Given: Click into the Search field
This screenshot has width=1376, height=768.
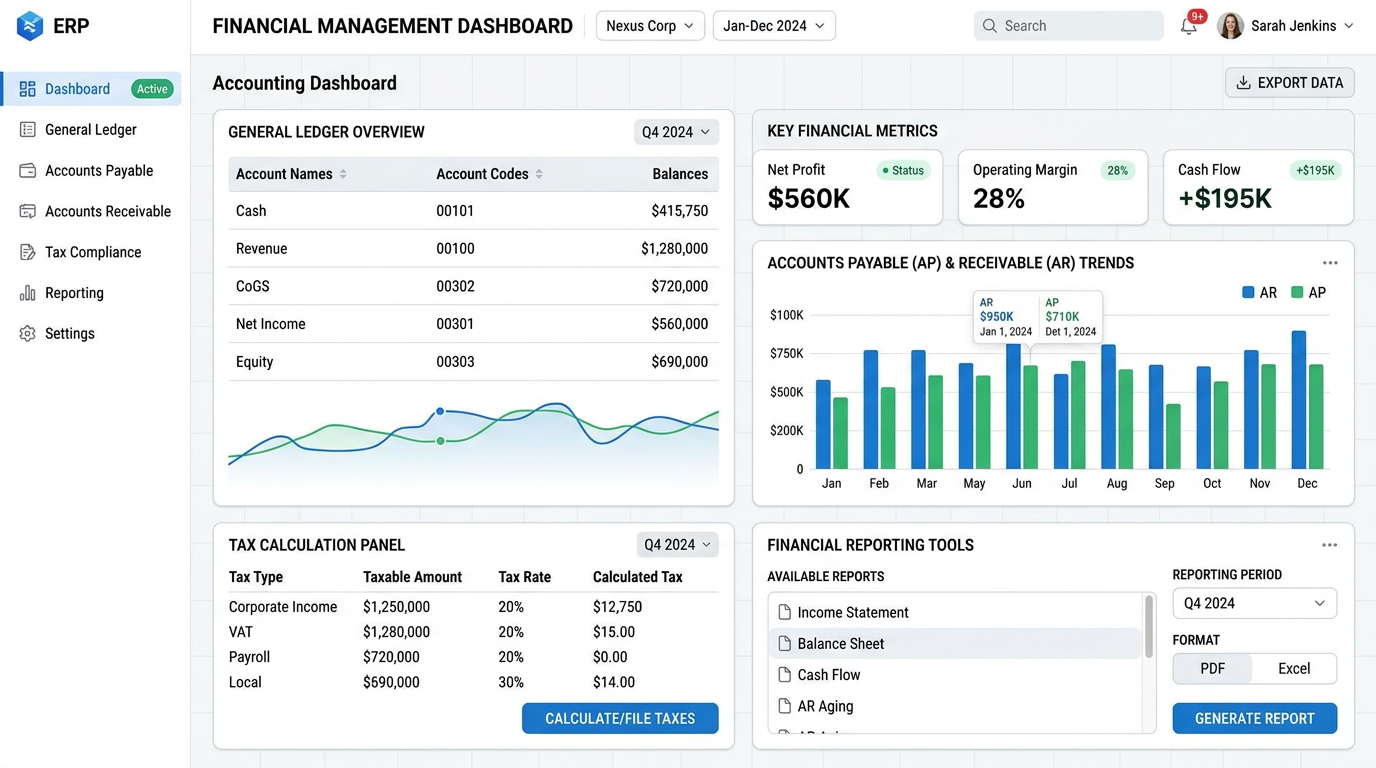Looking at the screenshot, I should coord(1068,26).
